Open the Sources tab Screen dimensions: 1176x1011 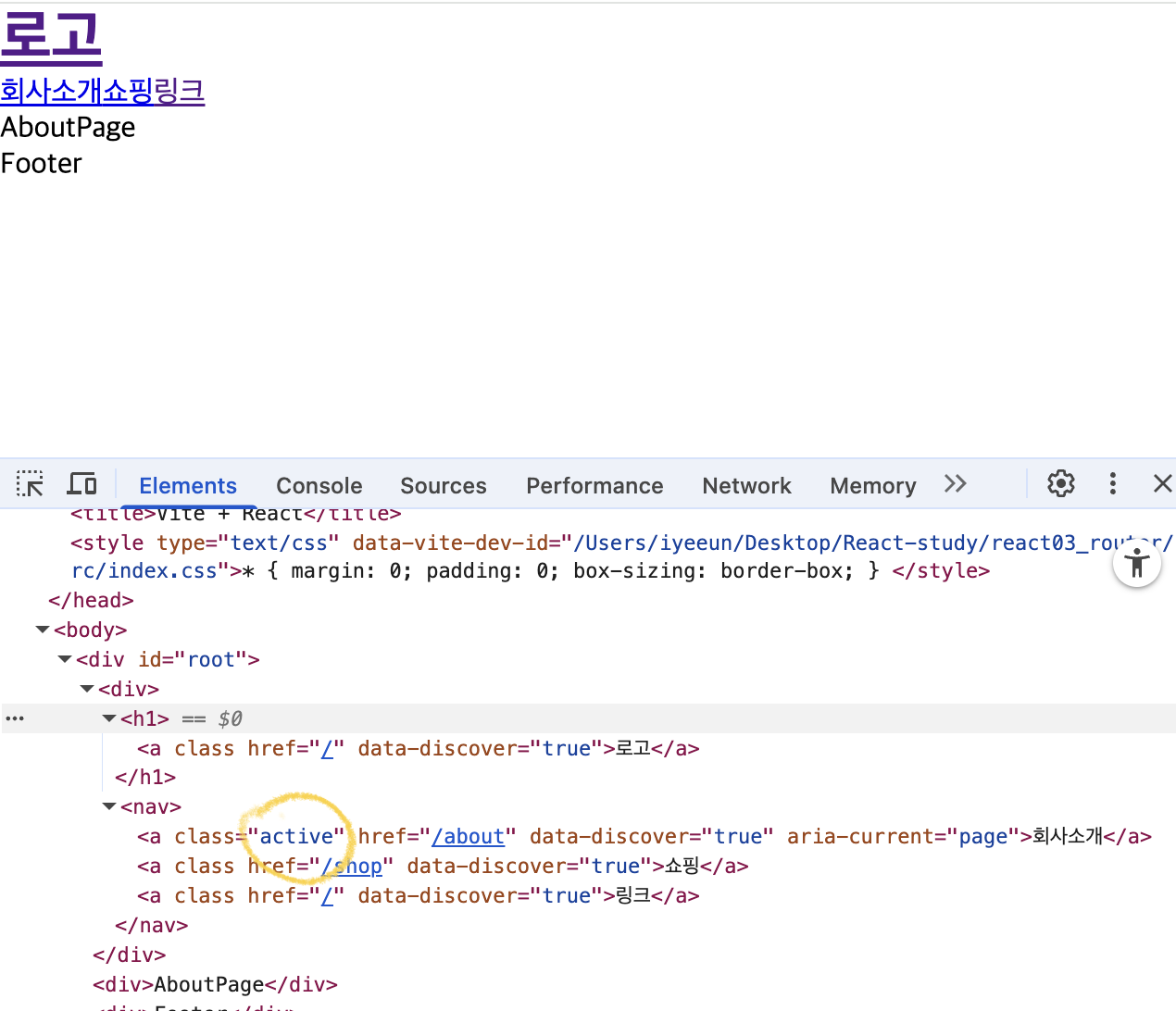click(444, 485)
